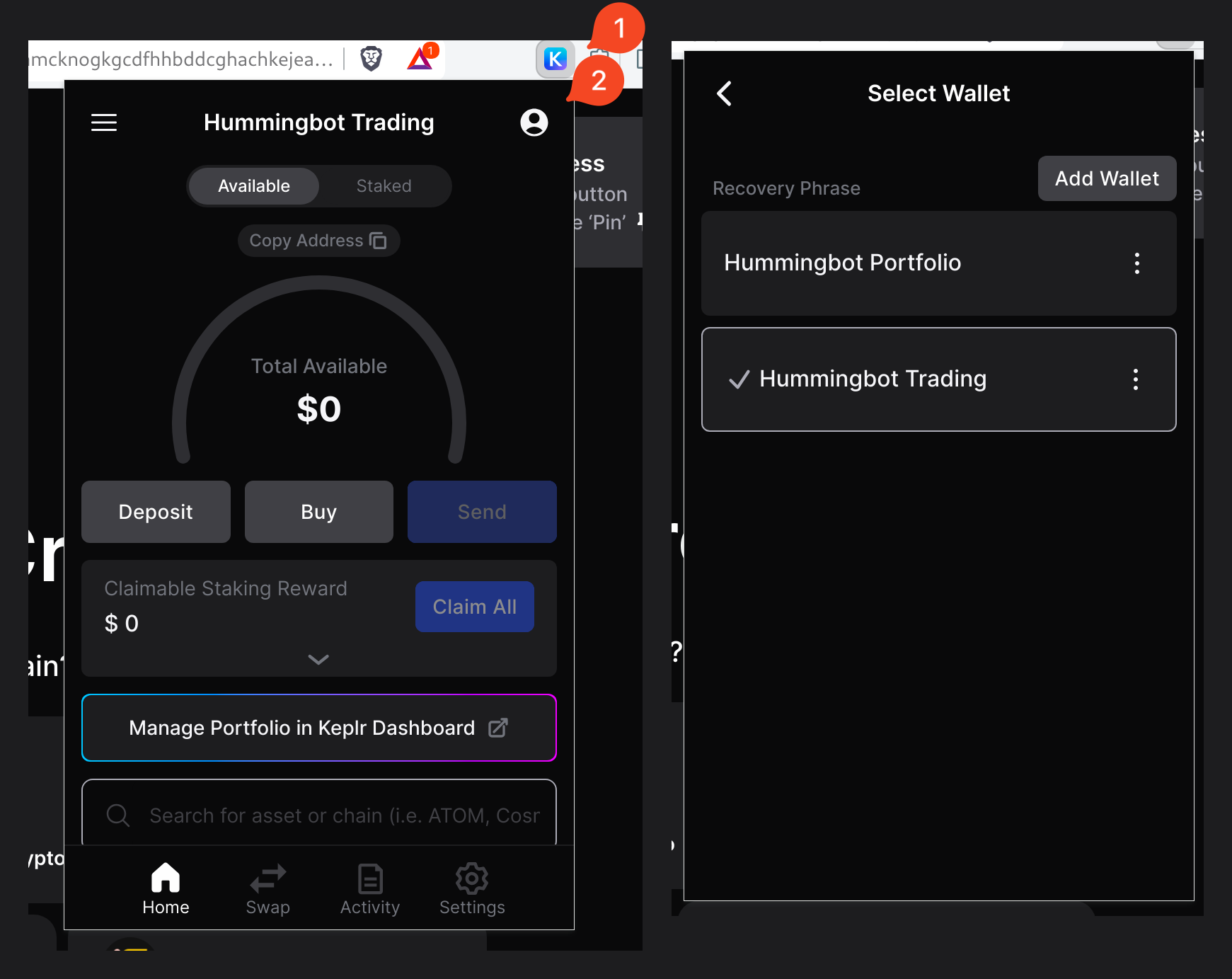
Task: Click the Add Wallet button
Action: click(x=1106, y=178)
